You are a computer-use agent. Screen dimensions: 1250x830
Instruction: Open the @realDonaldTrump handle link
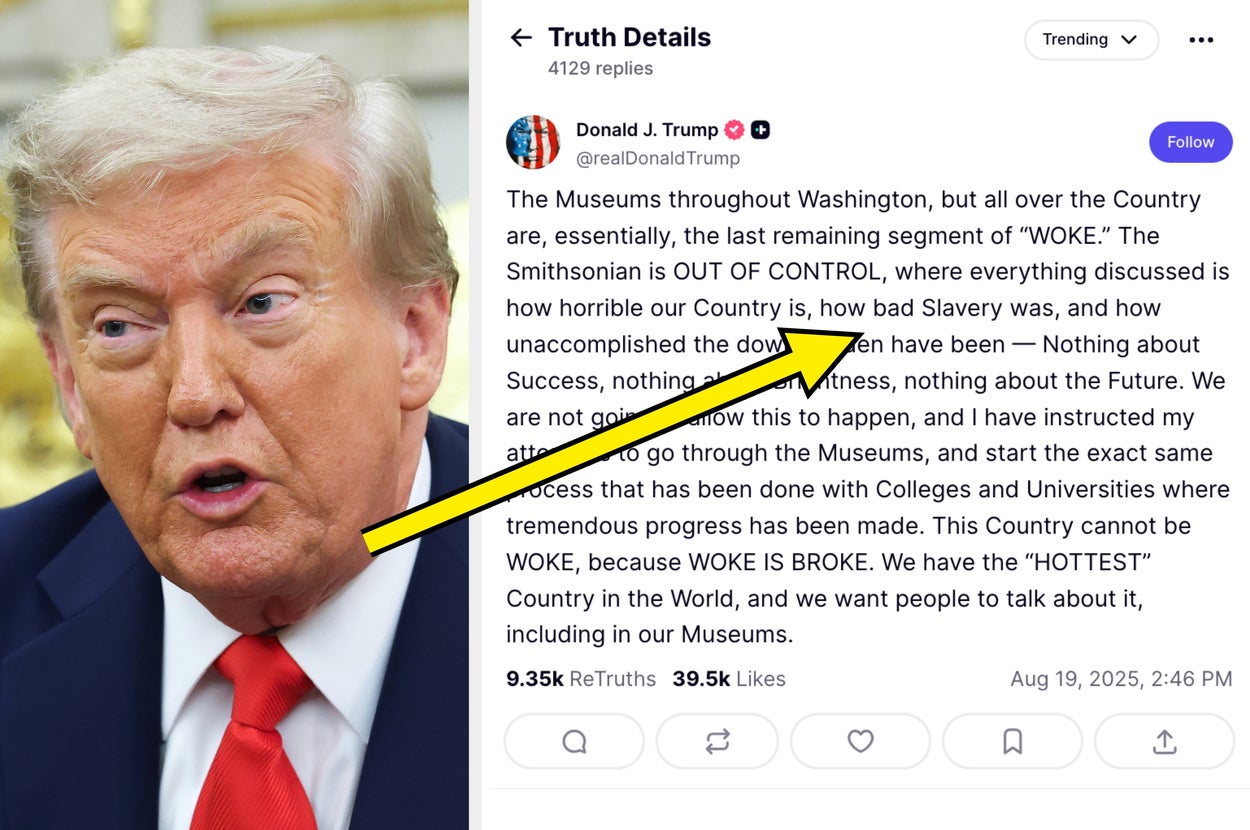(658, 158)
